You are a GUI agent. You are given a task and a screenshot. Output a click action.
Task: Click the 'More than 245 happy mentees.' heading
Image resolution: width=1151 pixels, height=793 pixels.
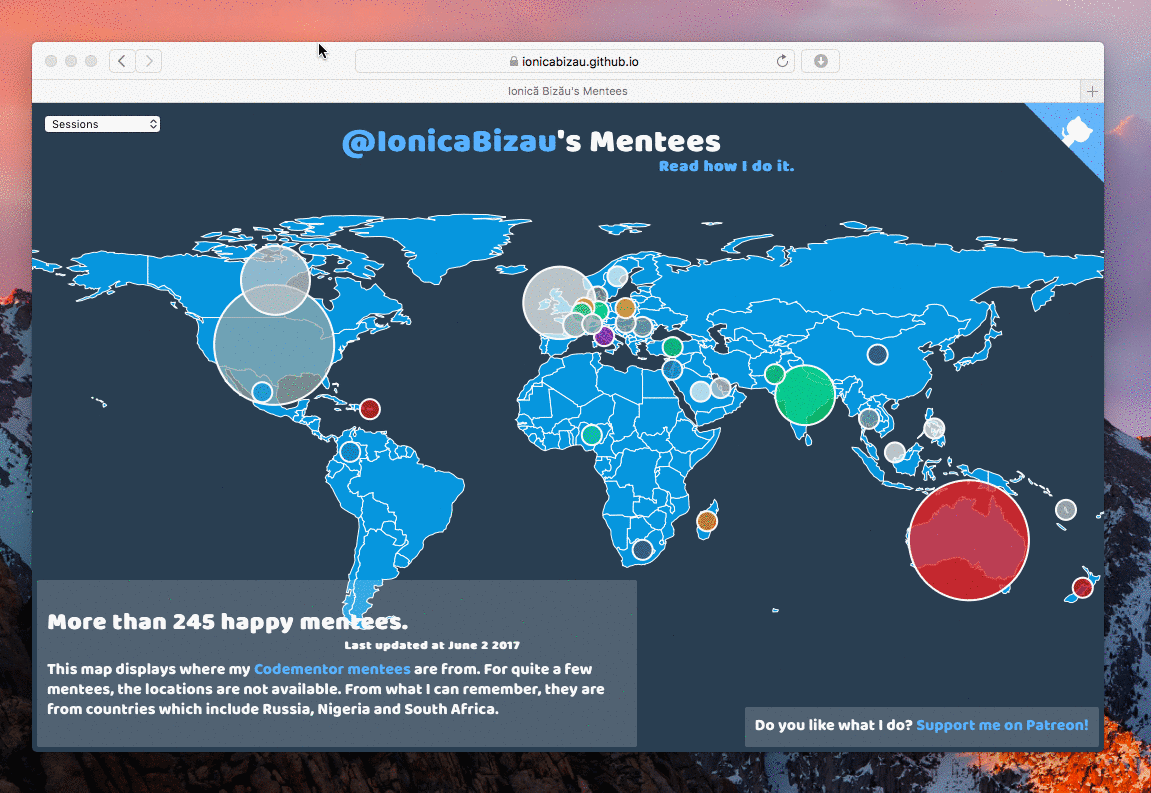coord(228,622)
